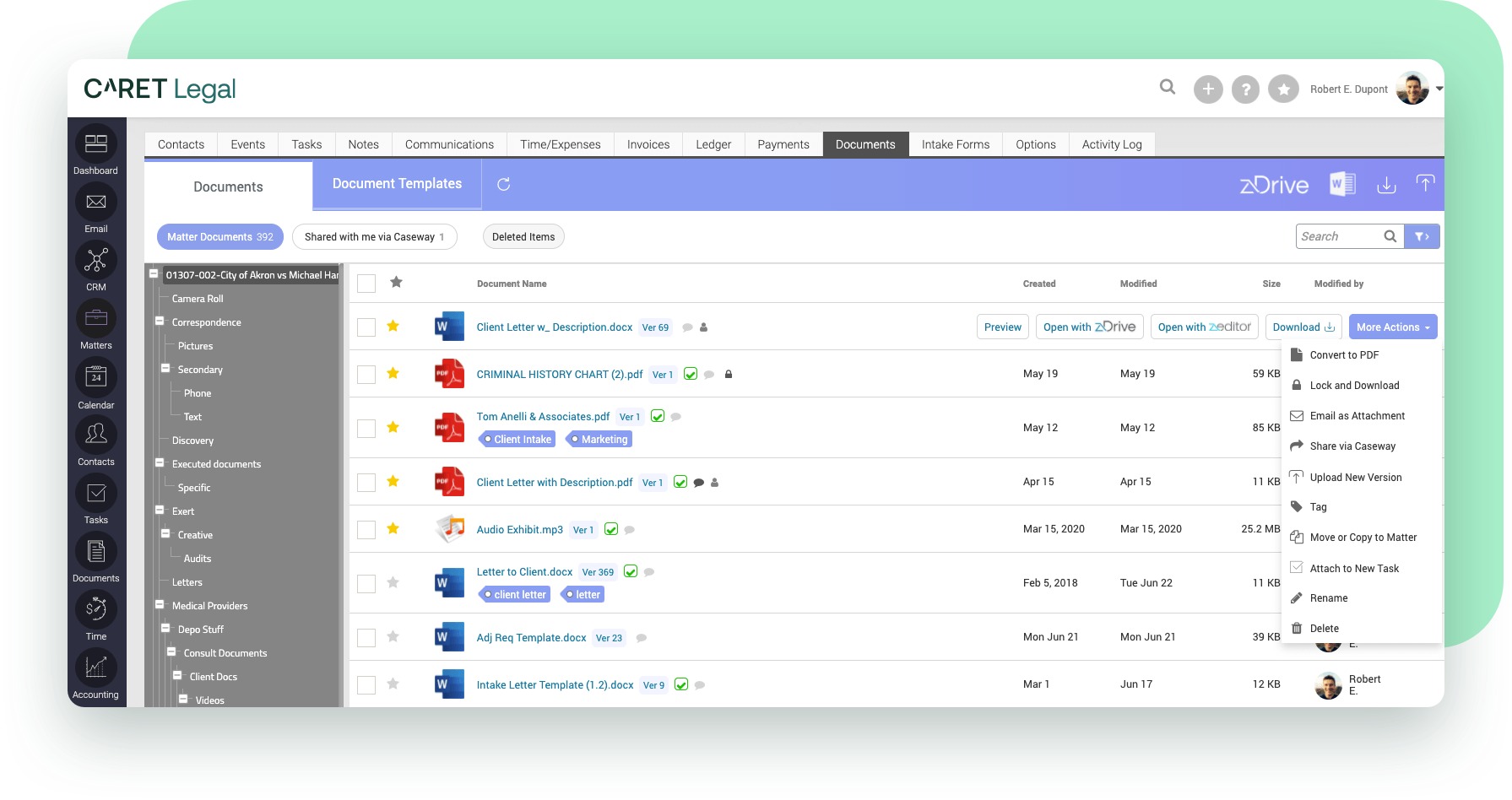Click the select-all checkbox in the document list header
The width and height of the screenshot is (1512, 800).
tap(366, 284)
